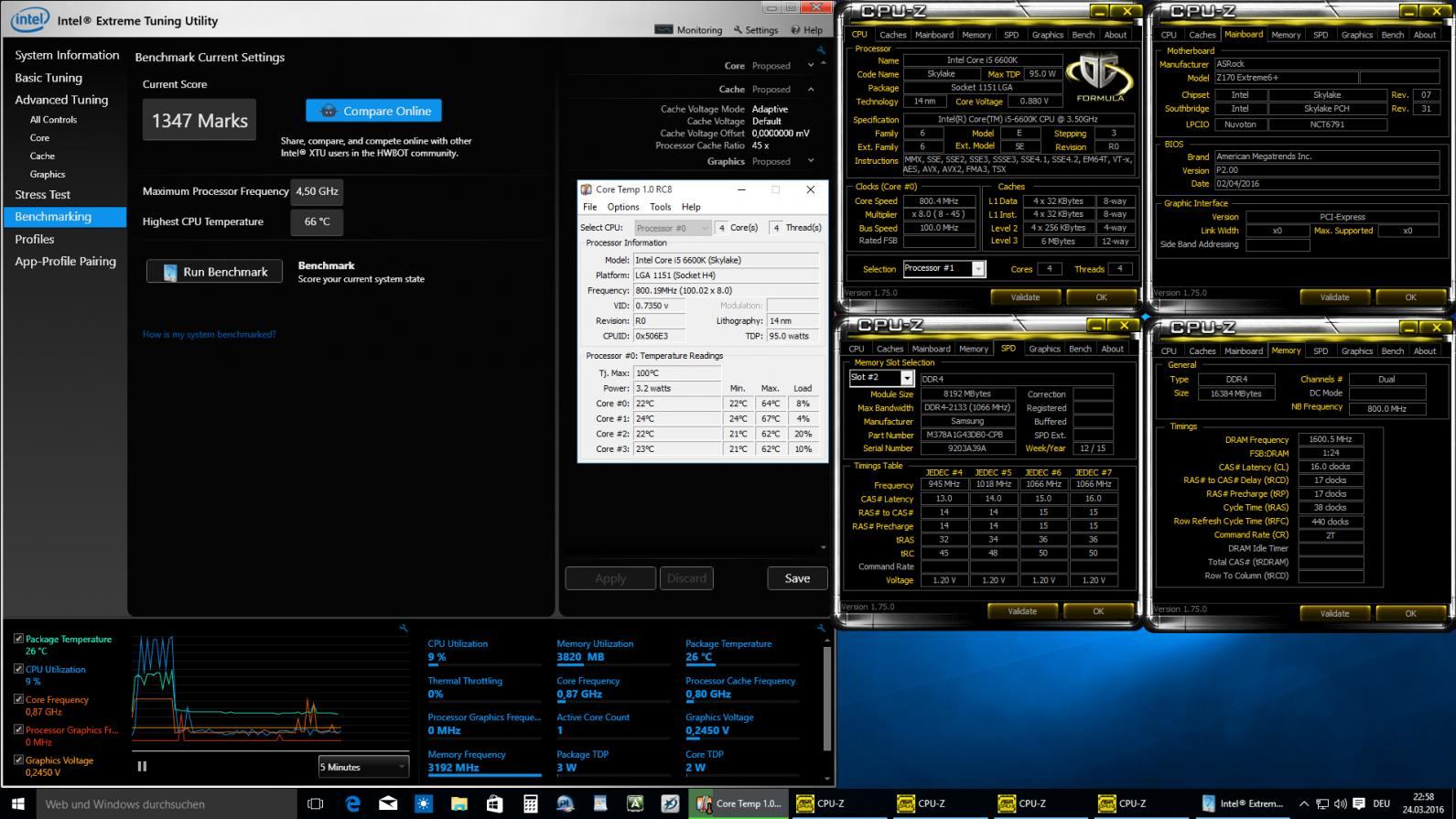Click the Monitoring icon in Intel XTU header

[663, 29]
